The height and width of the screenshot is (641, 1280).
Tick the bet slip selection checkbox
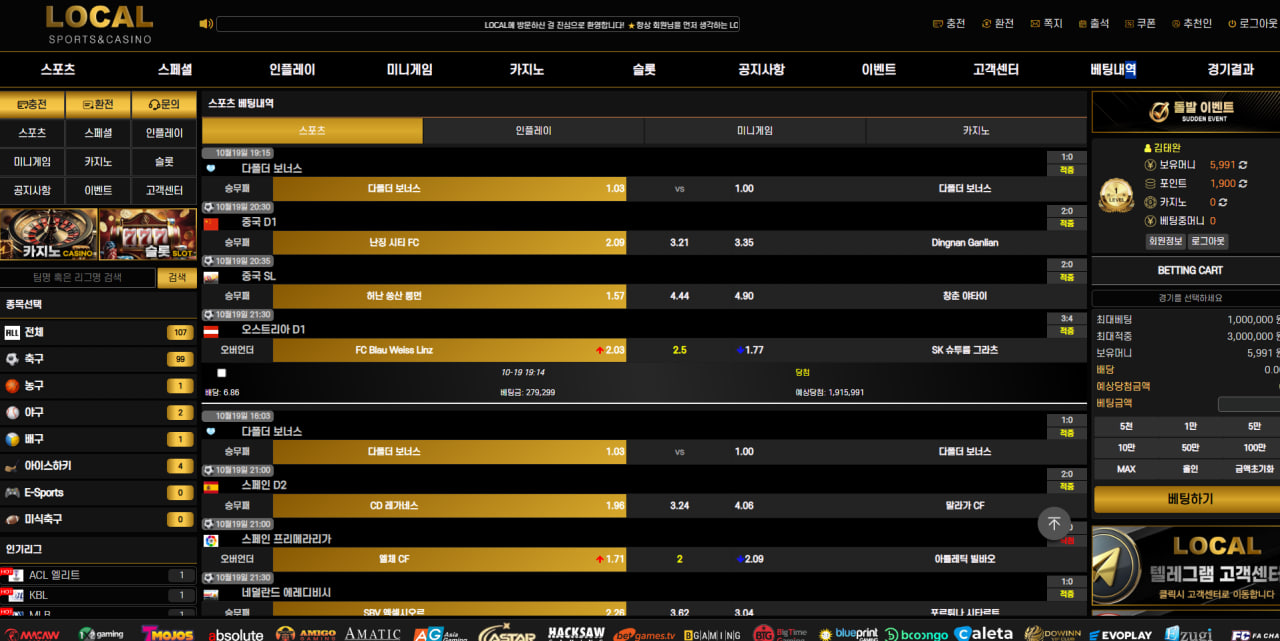click(222, 373)
